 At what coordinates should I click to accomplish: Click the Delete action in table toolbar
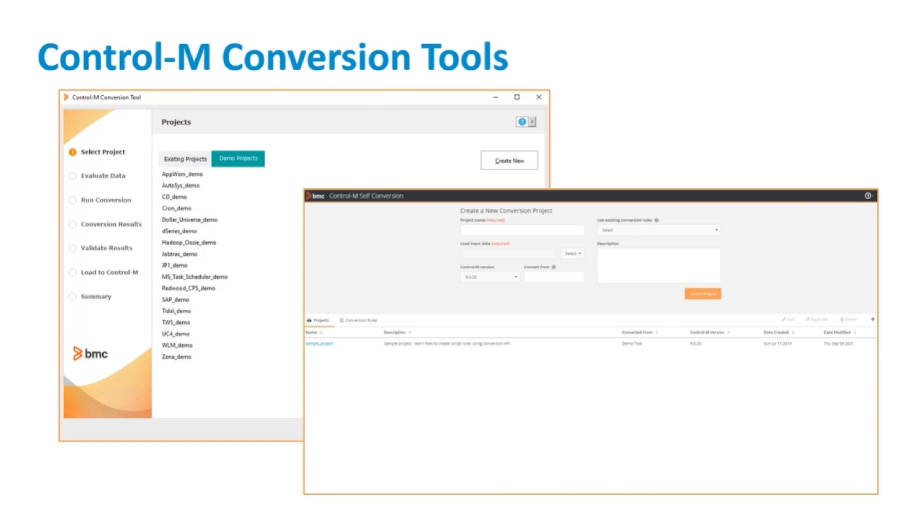[847, 319]
